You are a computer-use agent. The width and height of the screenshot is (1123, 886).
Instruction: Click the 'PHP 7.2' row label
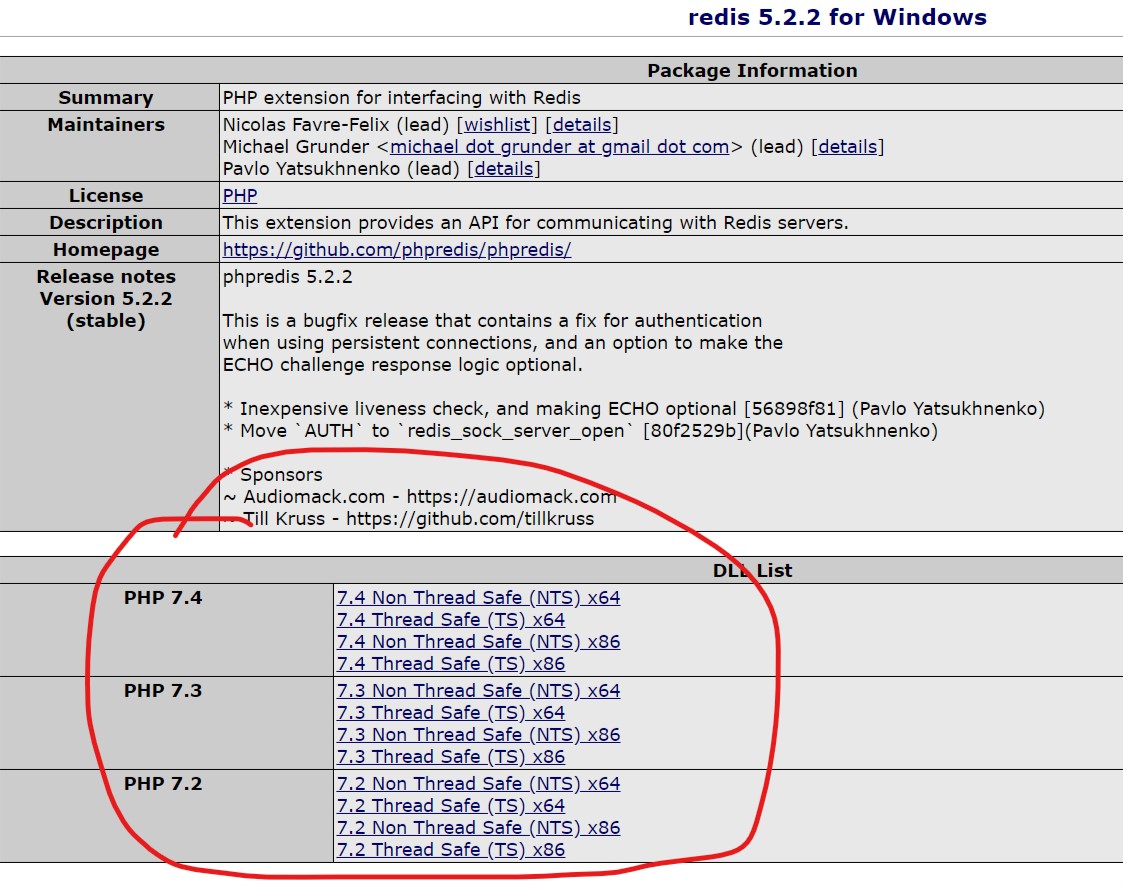click(163, 784)
